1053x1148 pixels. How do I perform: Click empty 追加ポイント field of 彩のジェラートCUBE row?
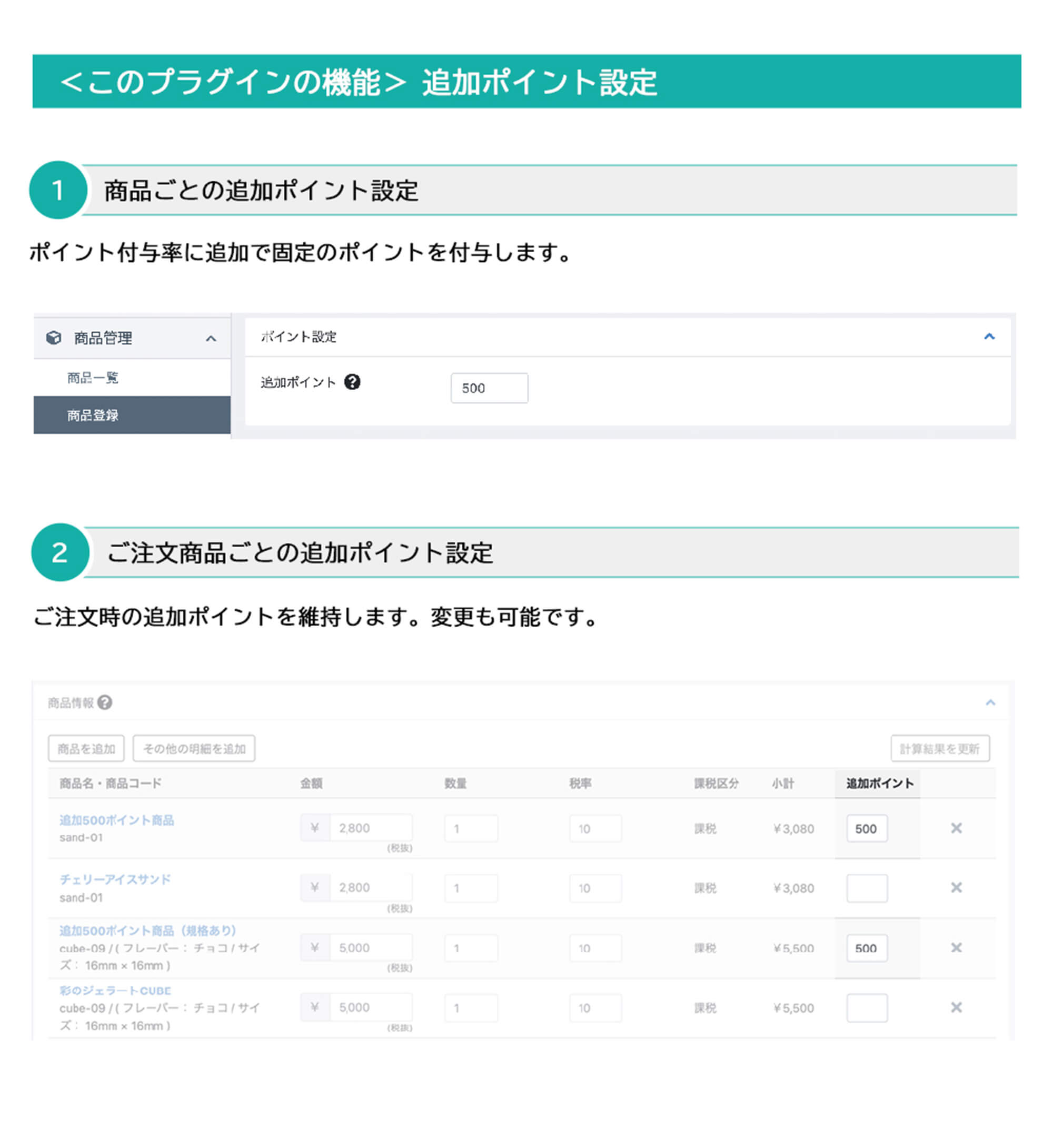coord(867,1008)
